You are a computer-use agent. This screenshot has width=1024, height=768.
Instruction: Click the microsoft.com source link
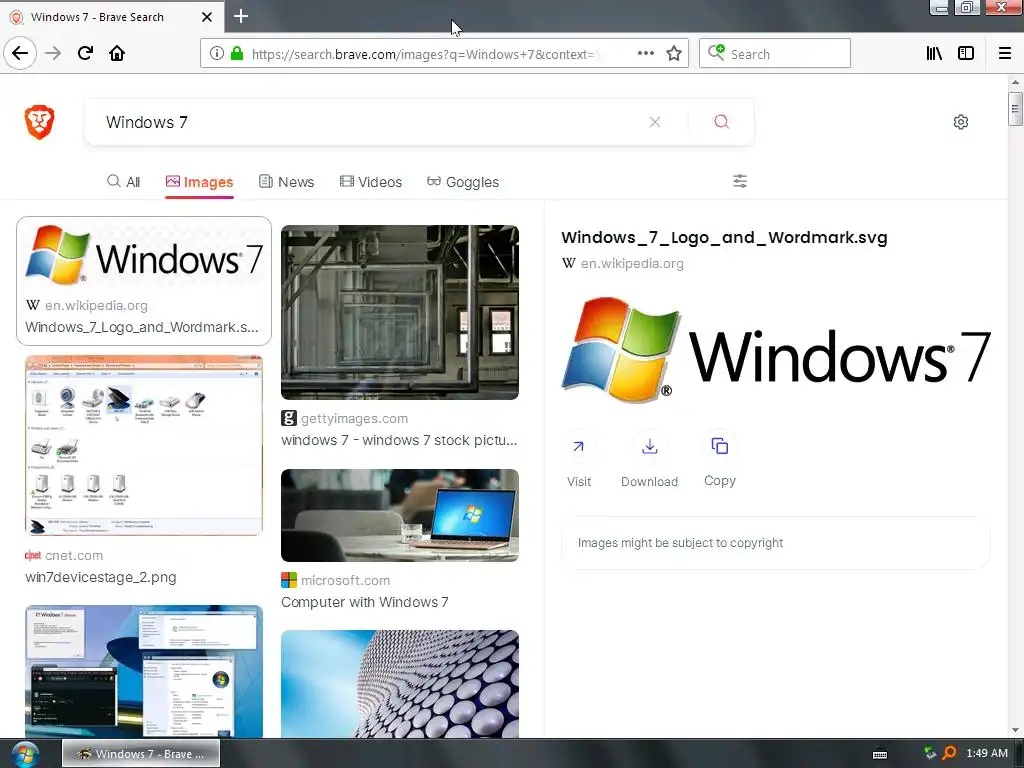pyautogui.click(x=345, y=580)
